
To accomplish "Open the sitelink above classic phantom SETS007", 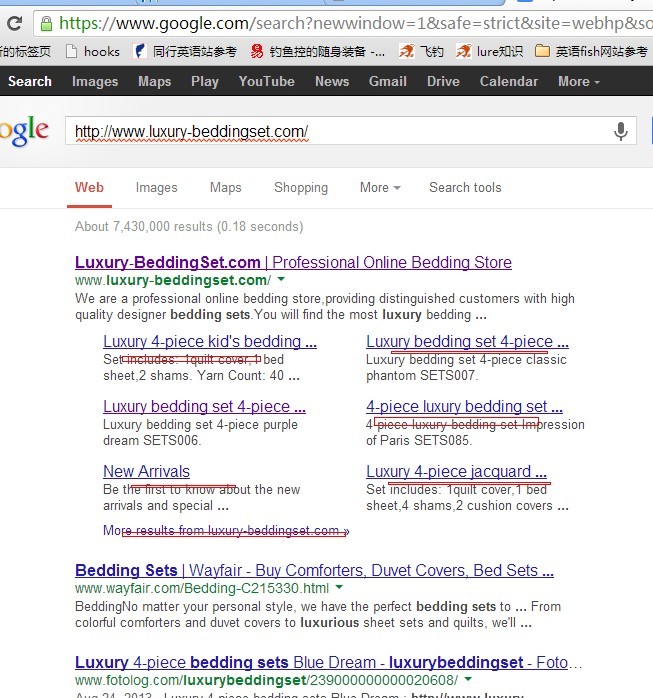I will click(467, 341).
